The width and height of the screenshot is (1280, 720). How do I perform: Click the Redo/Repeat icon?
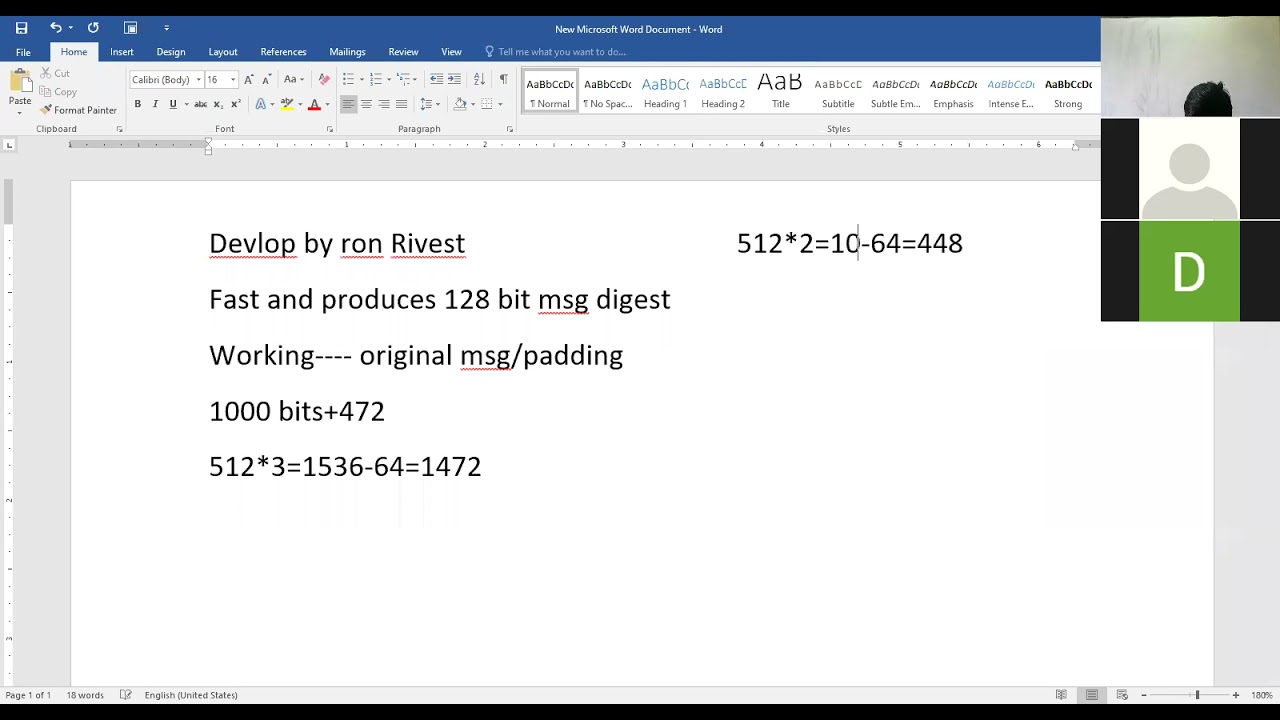[93, 28]
